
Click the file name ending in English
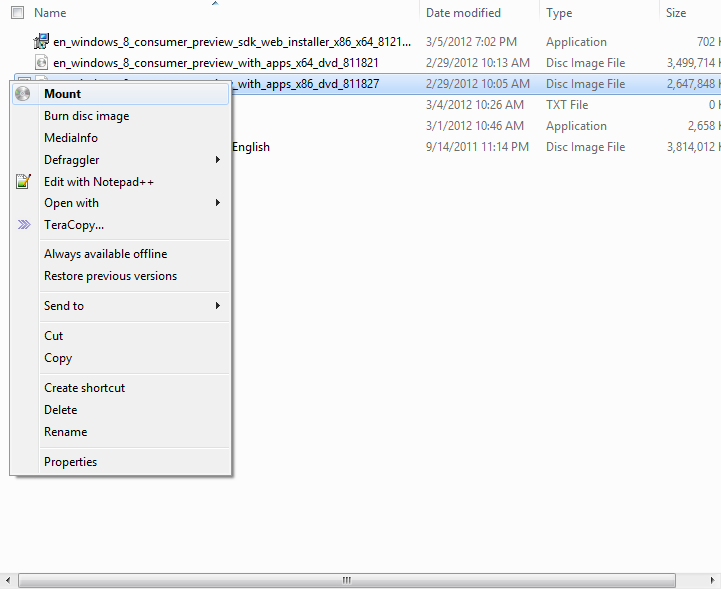tap(251, 147)
